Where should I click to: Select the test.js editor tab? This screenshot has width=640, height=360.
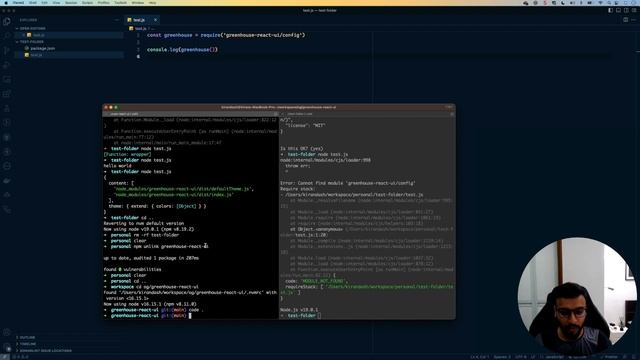click(x=141, y=20)
